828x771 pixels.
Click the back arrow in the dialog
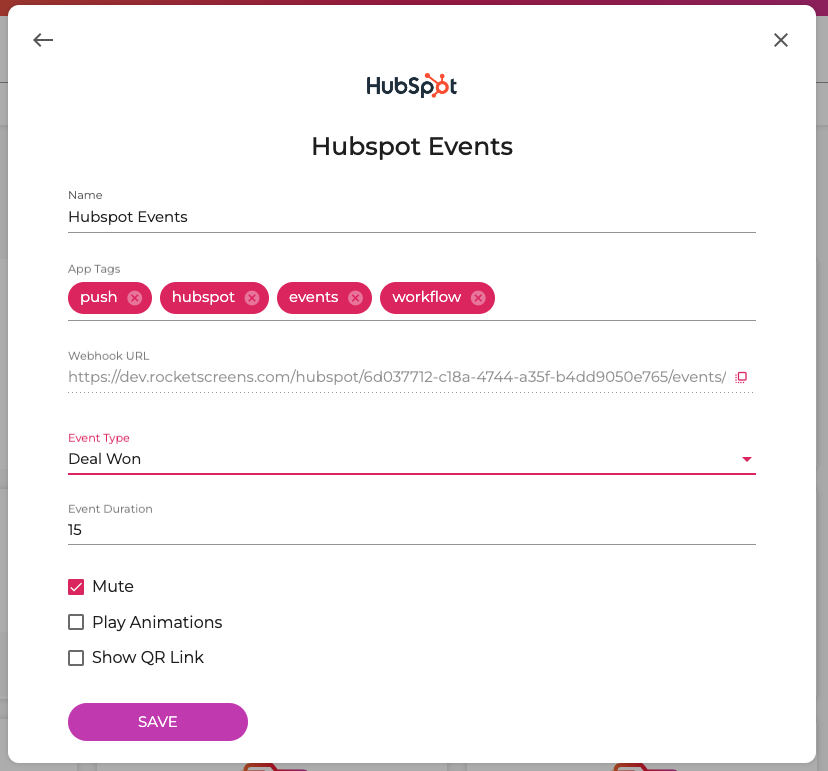coord(43,40)
